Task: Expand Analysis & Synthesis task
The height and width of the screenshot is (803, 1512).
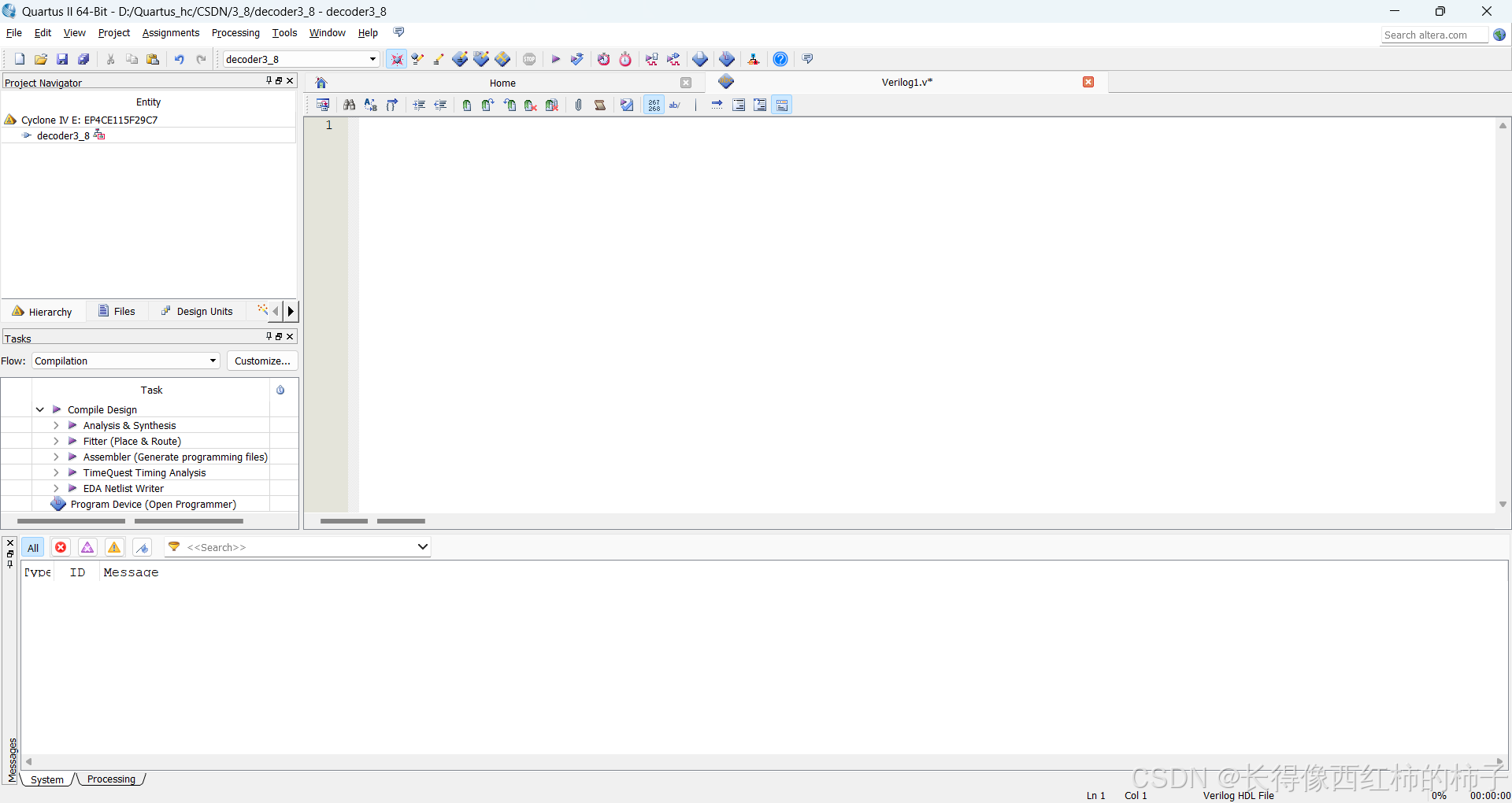Action: (x=56, y=425)
